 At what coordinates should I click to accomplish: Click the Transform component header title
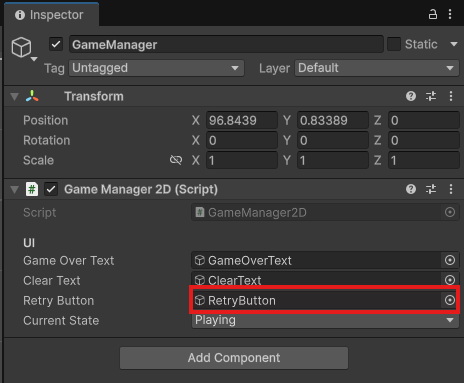point(94,96)
